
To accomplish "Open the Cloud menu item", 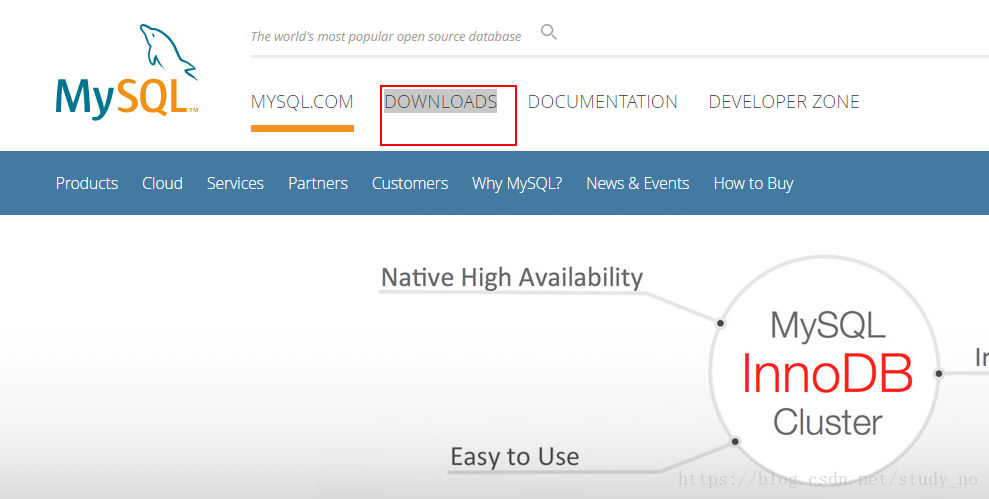I will click(x=162, y=183).
